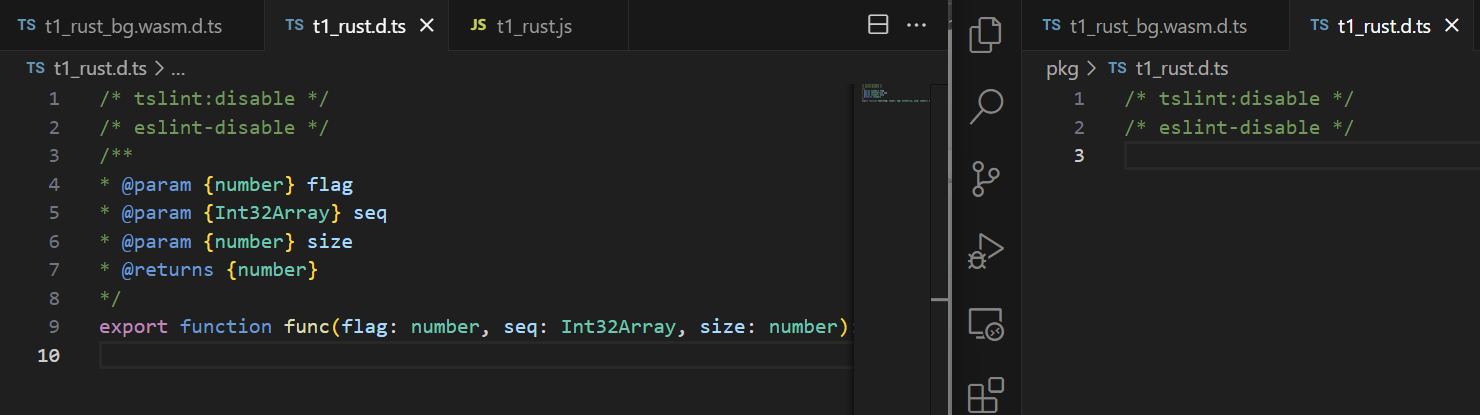Open the More Actions ellipsis menu
The width and height of the screenshot is (1480, 415).
pos(916,26)
